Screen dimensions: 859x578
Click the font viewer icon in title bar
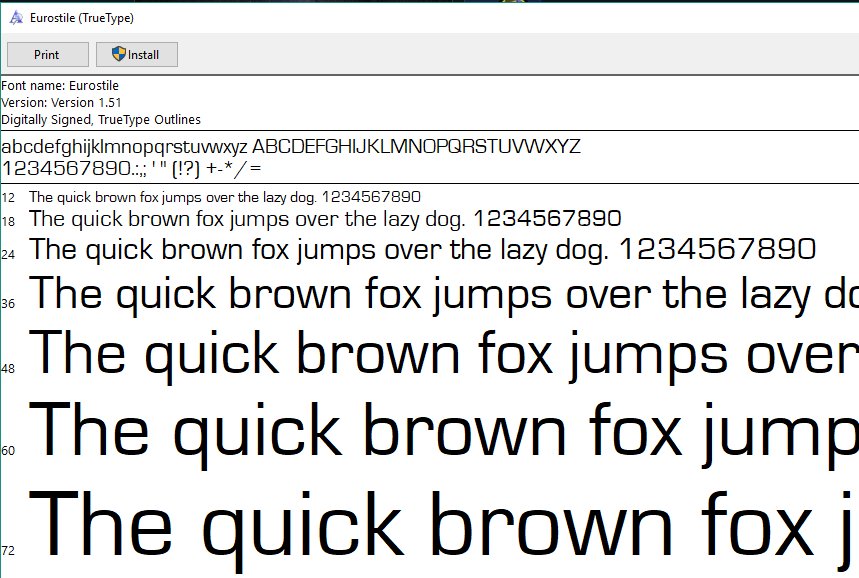coord(16,18)
